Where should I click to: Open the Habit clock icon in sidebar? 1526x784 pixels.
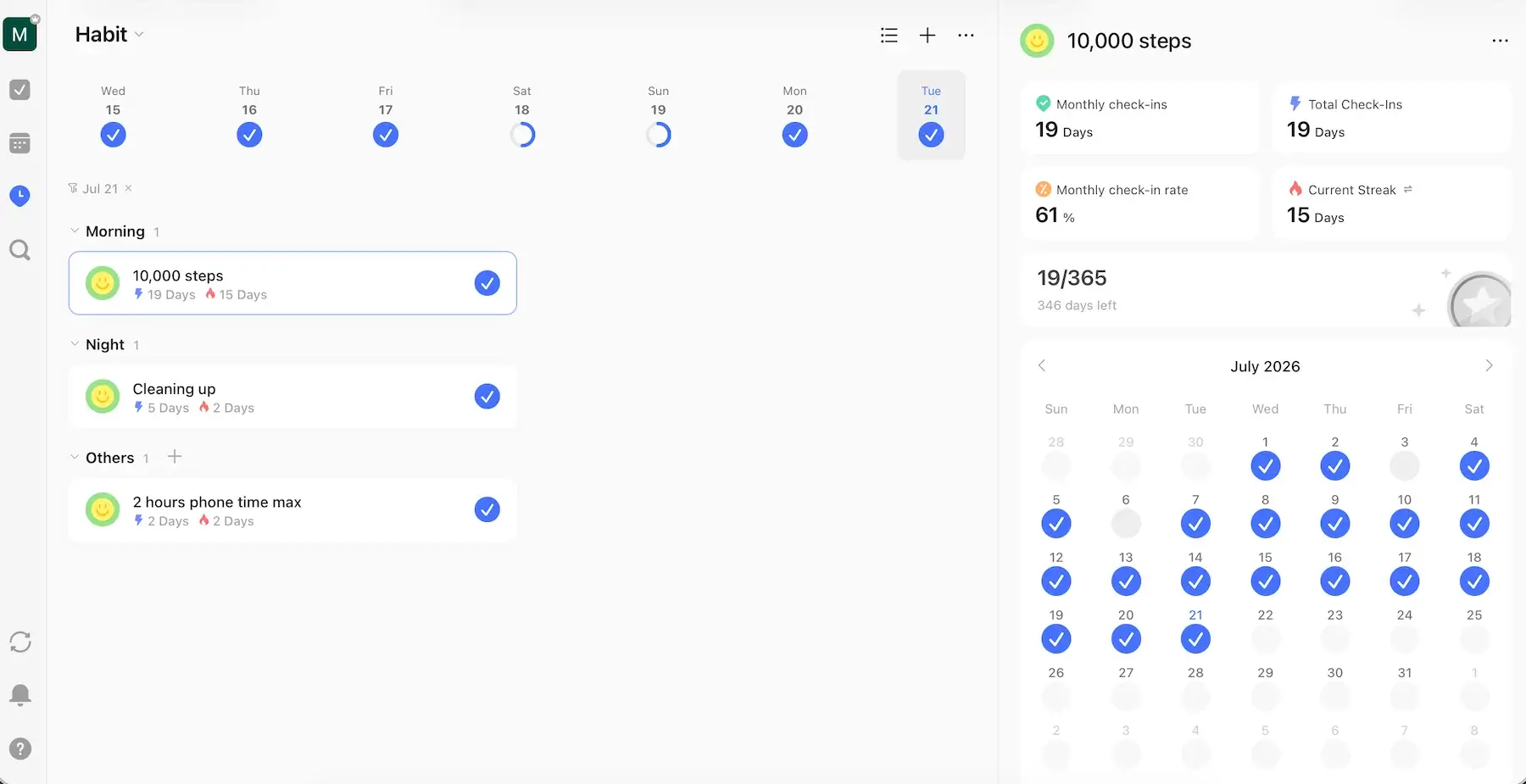(19, 196)
